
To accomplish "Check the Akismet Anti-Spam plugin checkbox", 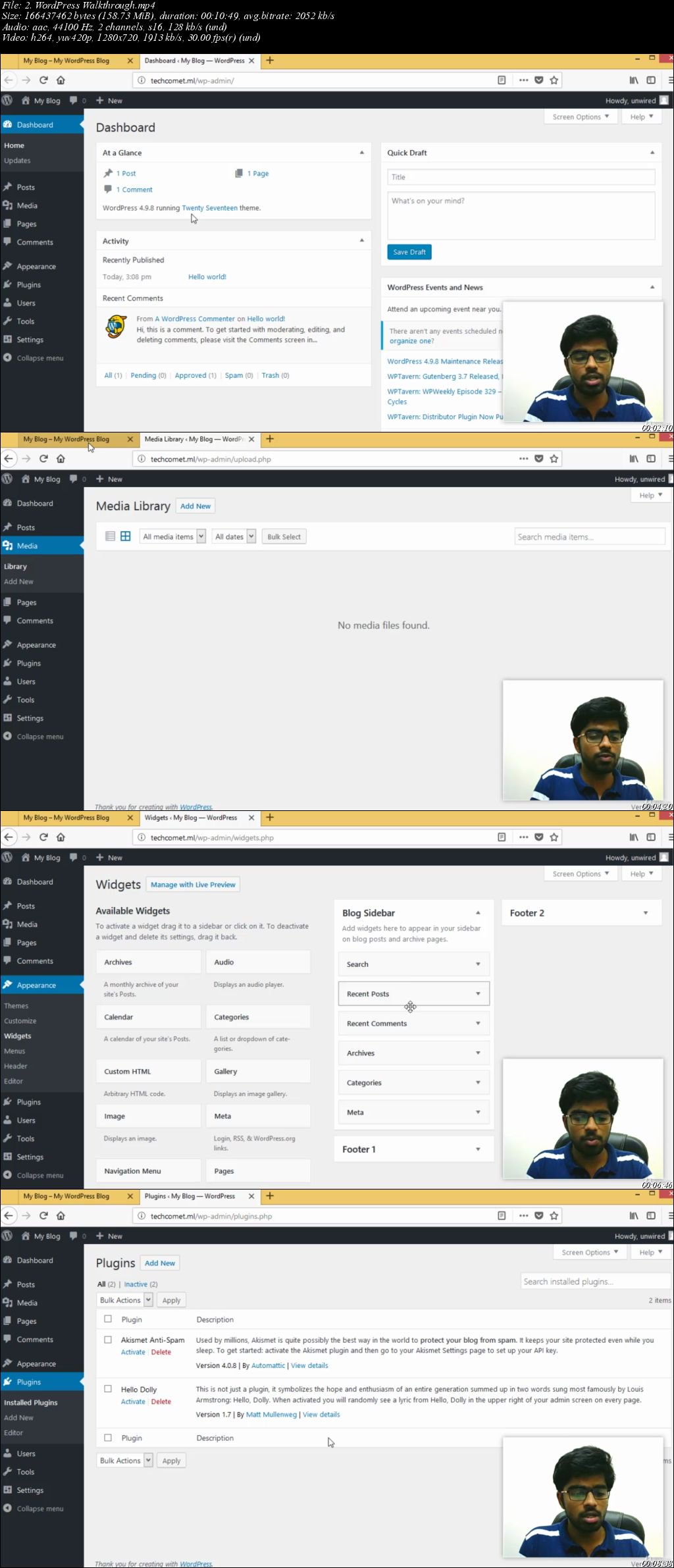I will pos(108,1340).
